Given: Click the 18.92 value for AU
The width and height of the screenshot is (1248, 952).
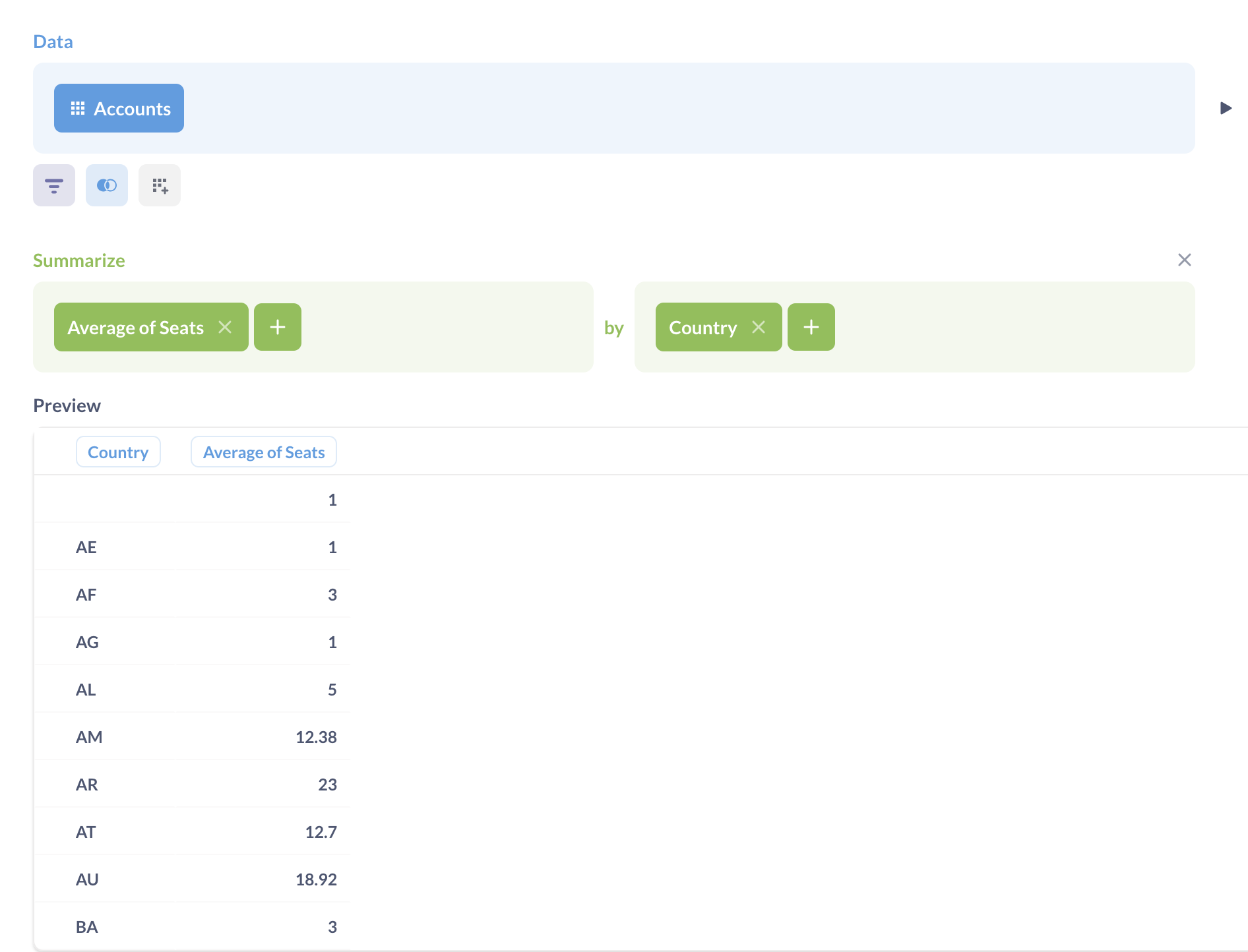Looking at the screenshot, I should point(316,879).
